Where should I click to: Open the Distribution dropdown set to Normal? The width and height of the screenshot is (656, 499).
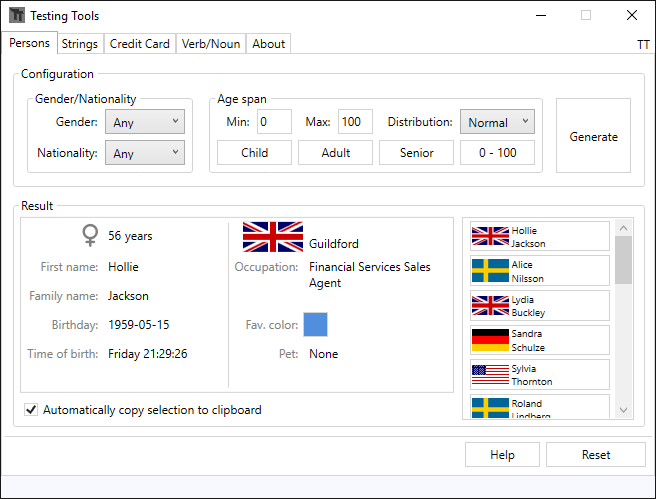click(x=497, y=122)
